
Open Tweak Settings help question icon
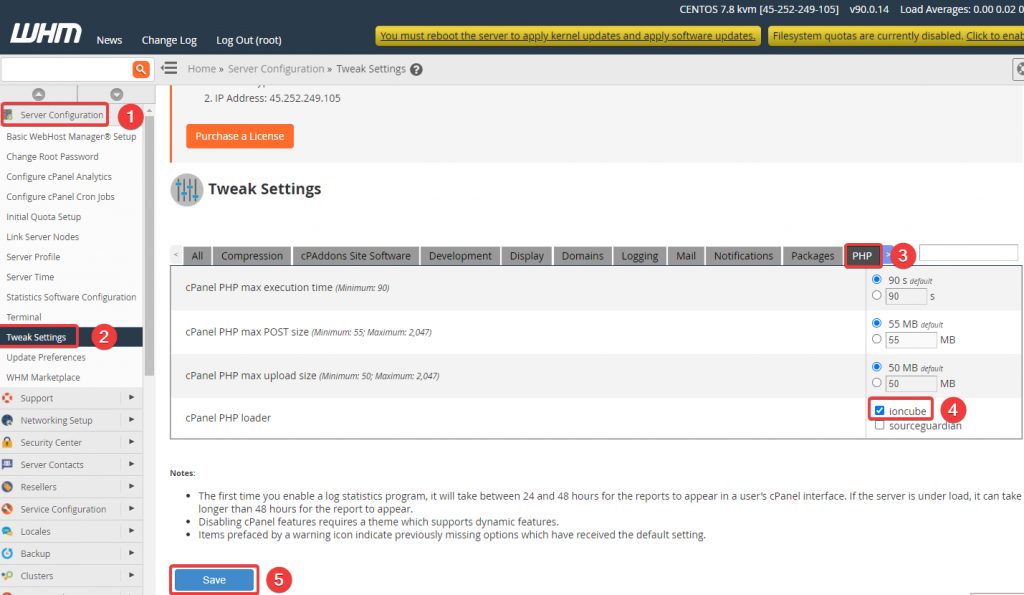pyautogui.click(x=416, y=69)
